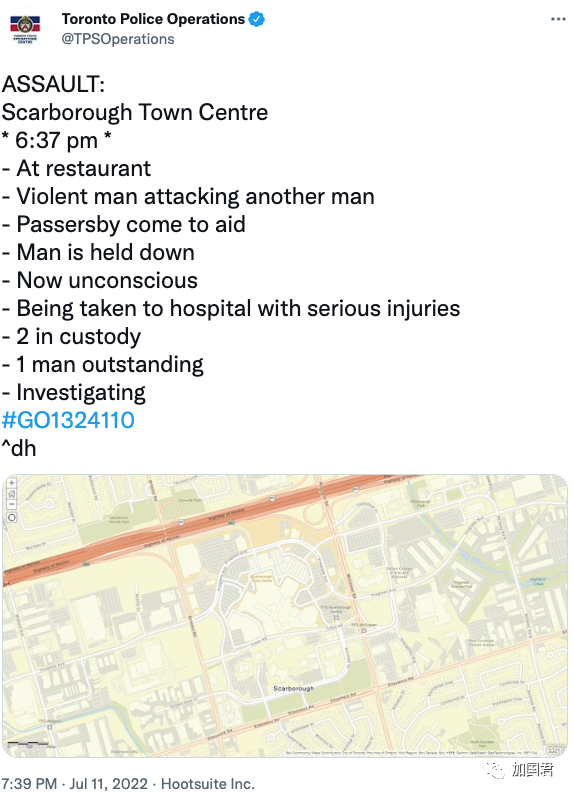This screenshot has width=572, height=795.
Task: Click the Scarborough Town Centre map label
Action: 262,578
